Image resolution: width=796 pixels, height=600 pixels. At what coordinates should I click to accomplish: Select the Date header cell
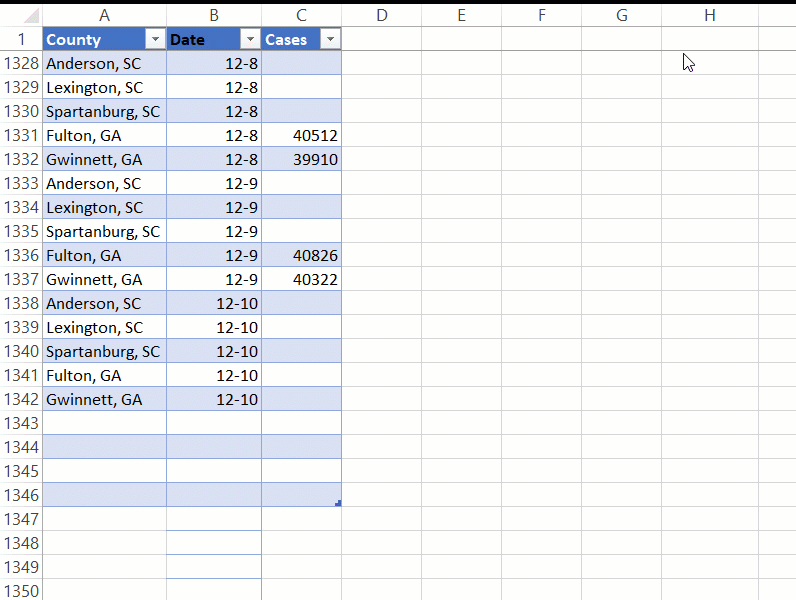214,39
